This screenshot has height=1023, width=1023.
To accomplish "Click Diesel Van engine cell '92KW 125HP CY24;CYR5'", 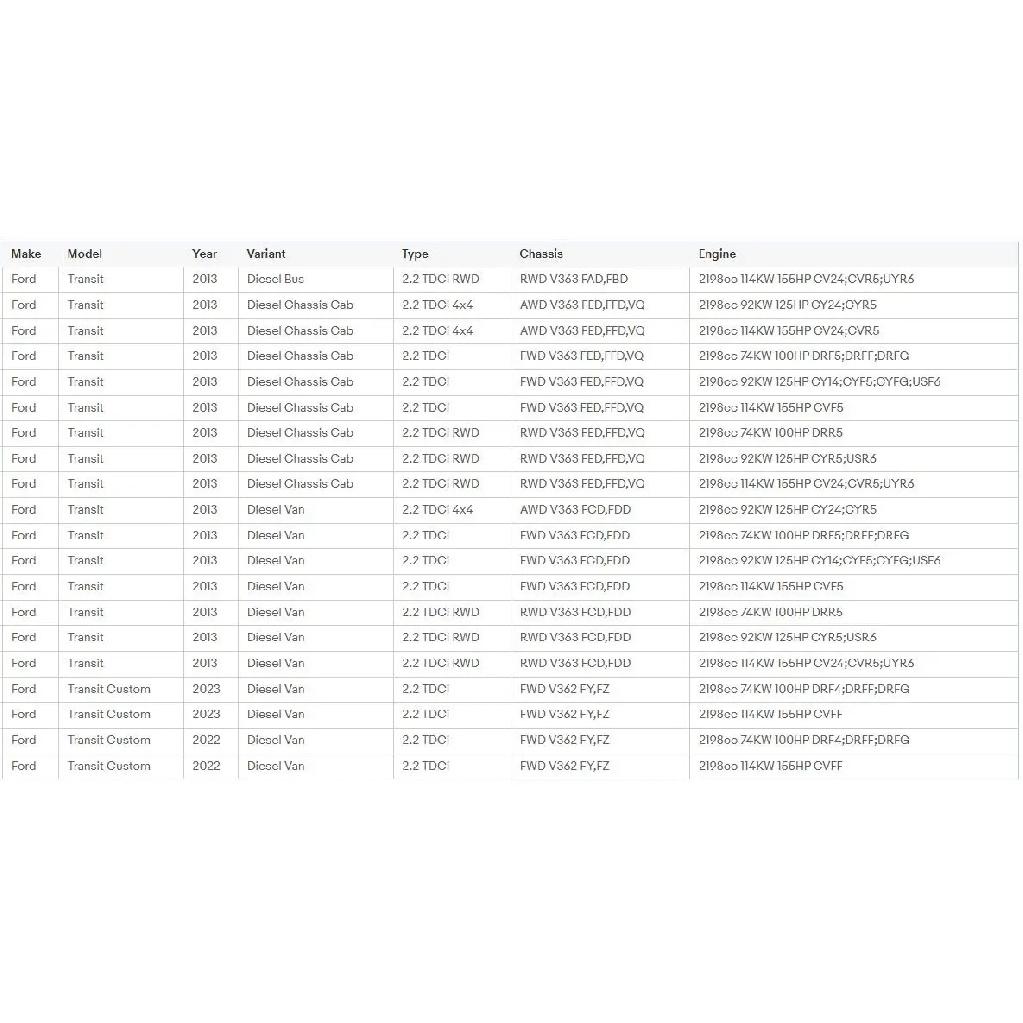I will click(x=787, y=510).
